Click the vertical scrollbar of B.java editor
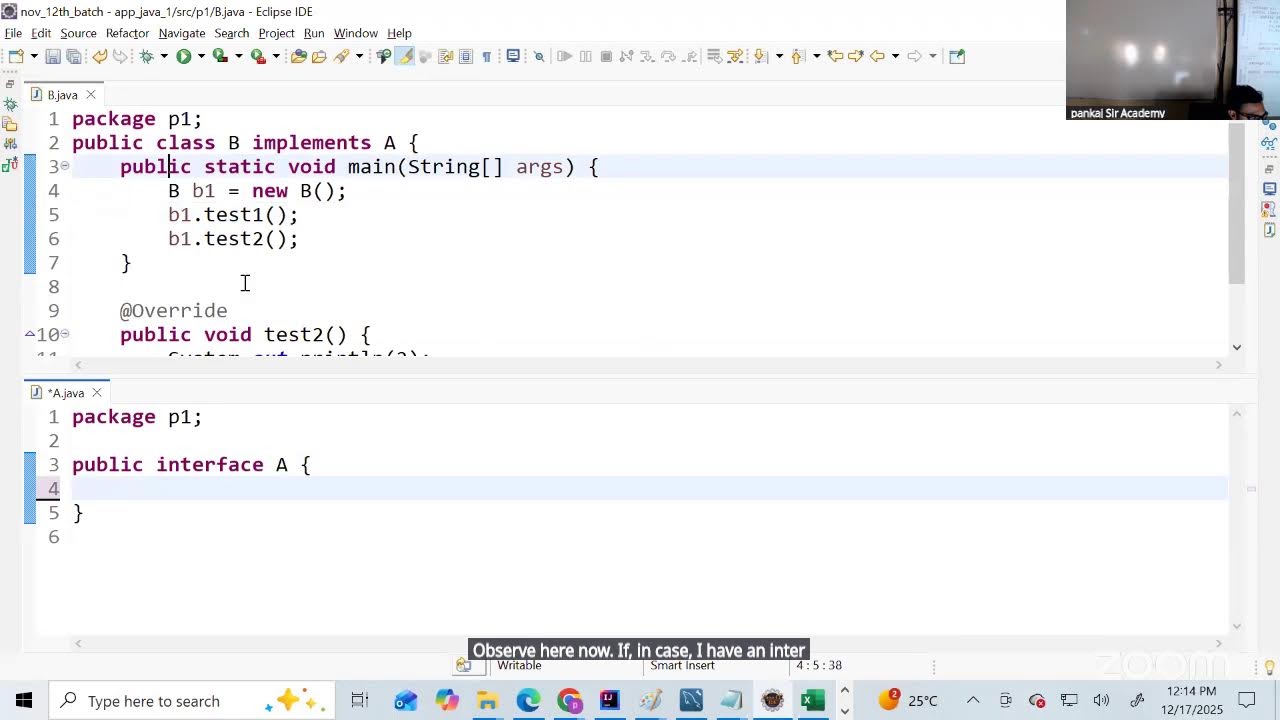Viewport: 1280px width, 720px height. click(1237, 205)
